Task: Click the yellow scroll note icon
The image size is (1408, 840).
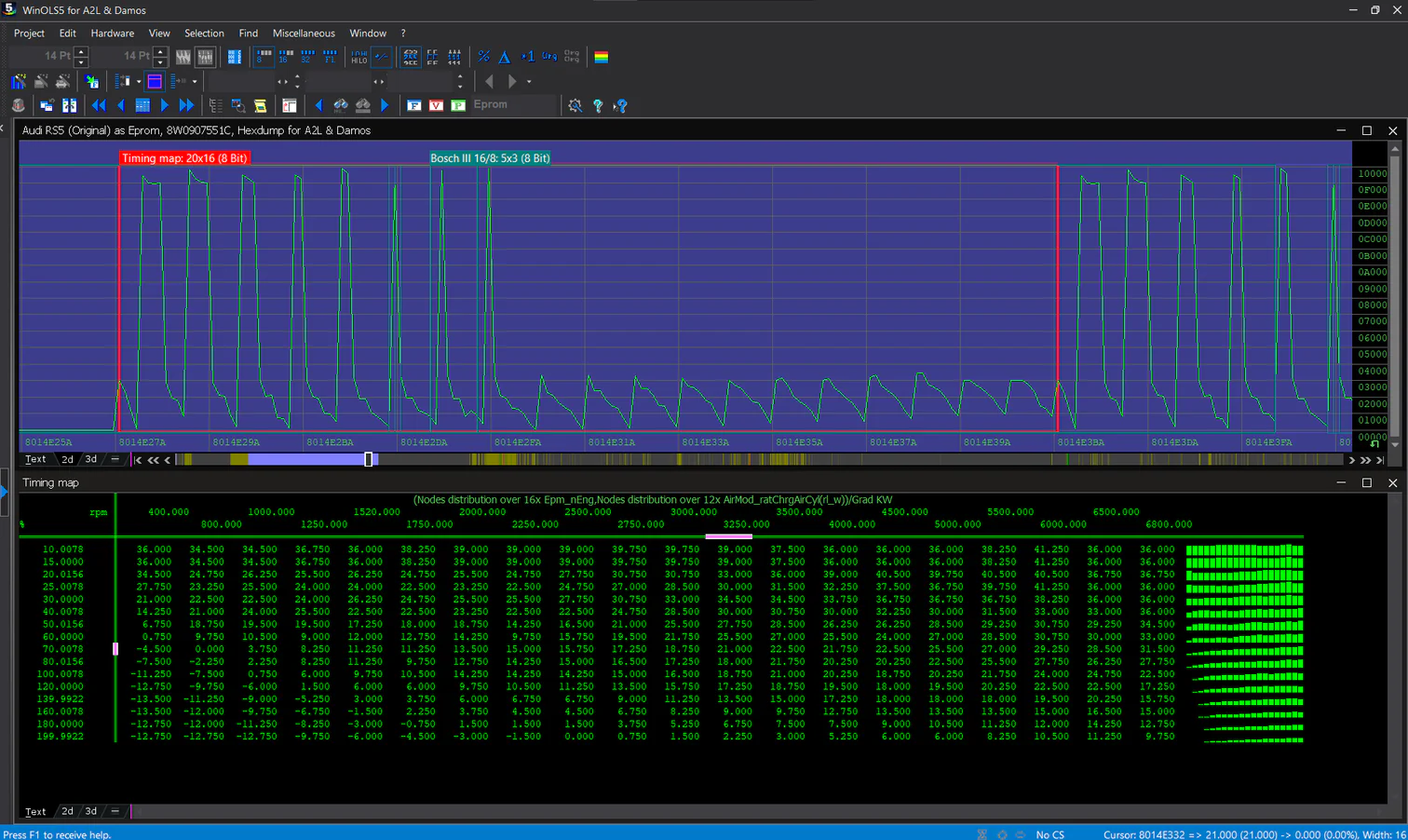Action: (x=260, y=105)
